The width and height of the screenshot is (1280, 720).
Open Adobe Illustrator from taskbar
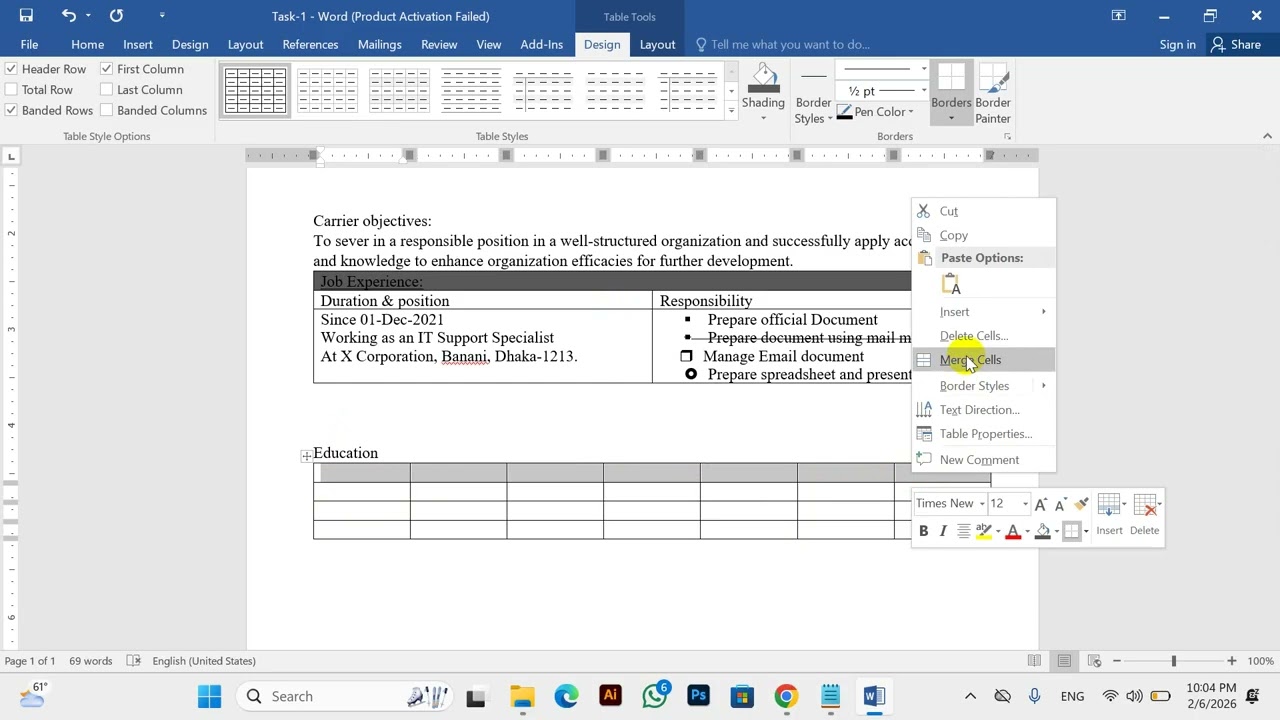(610, 696)
